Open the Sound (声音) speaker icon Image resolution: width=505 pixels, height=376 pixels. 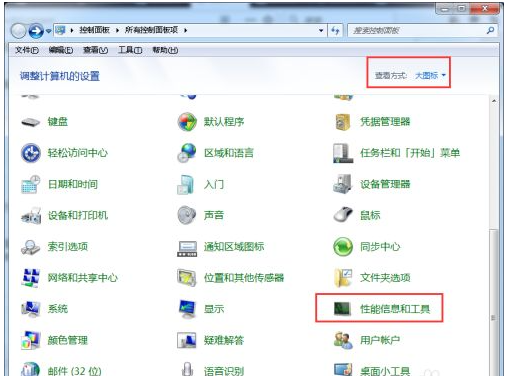187,215
